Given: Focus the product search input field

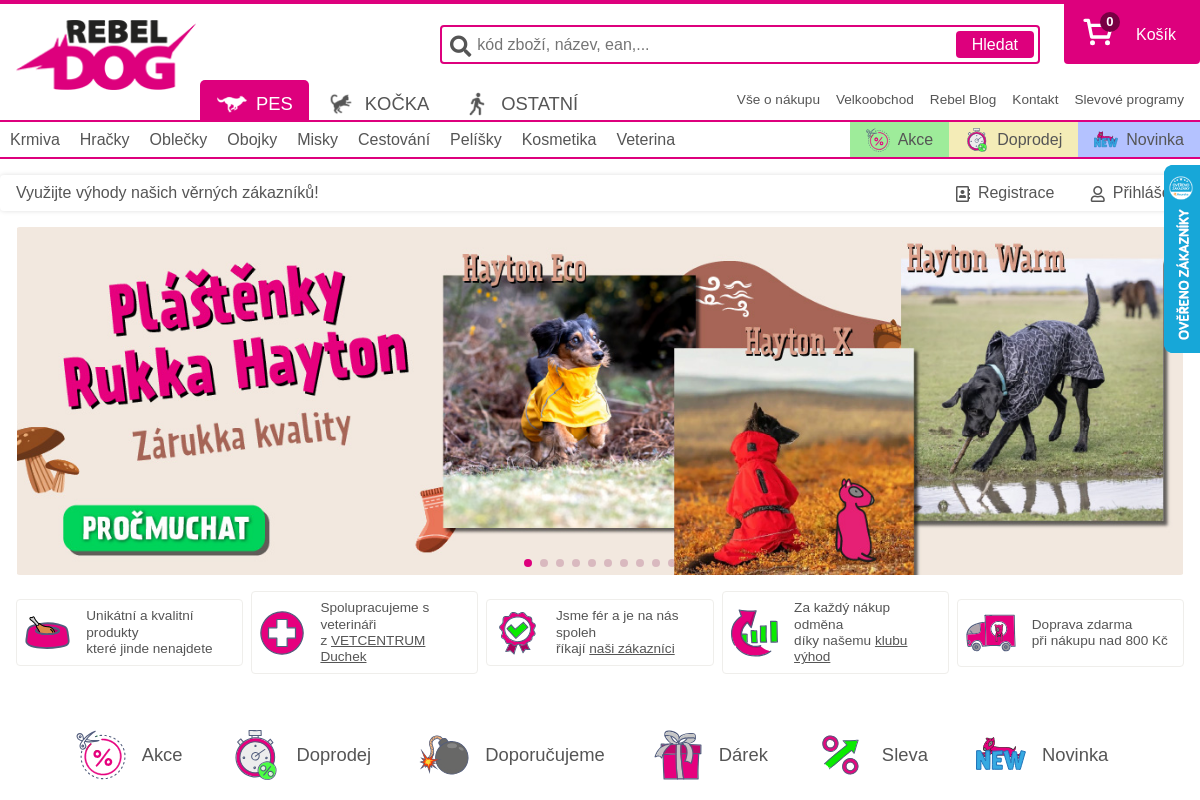Looking at the screenshot, I should (713, 45).
